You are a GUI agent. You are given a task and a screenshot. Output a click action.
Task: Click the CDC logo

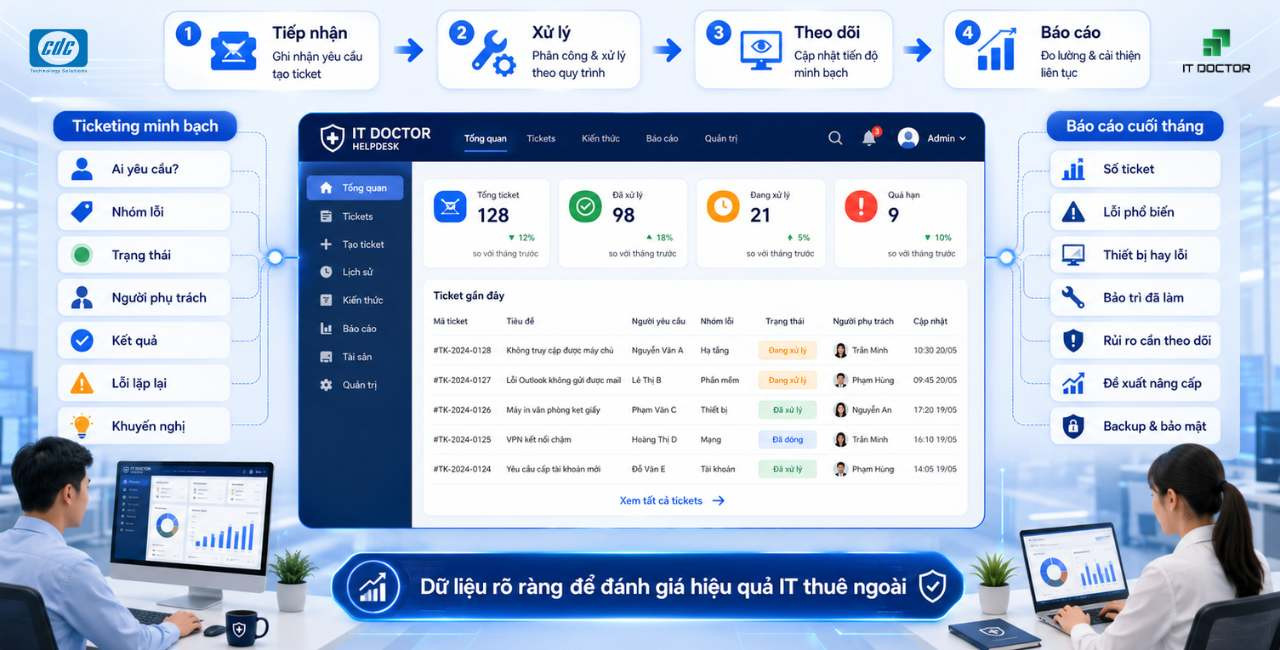pos(58,50)
